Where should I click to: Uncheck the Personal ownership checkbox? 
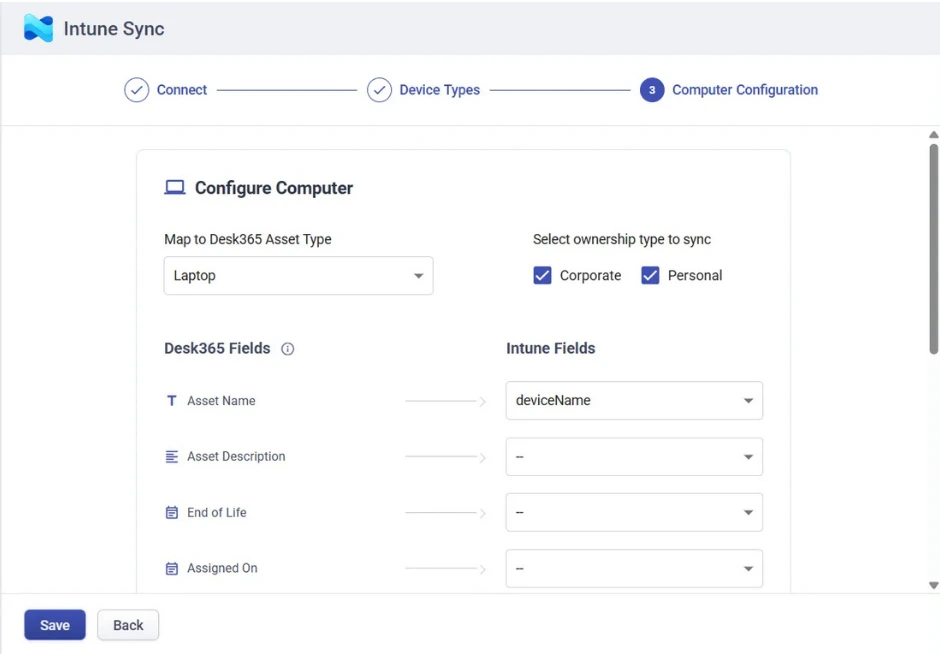pyautogui.click(x=650, y=275)
